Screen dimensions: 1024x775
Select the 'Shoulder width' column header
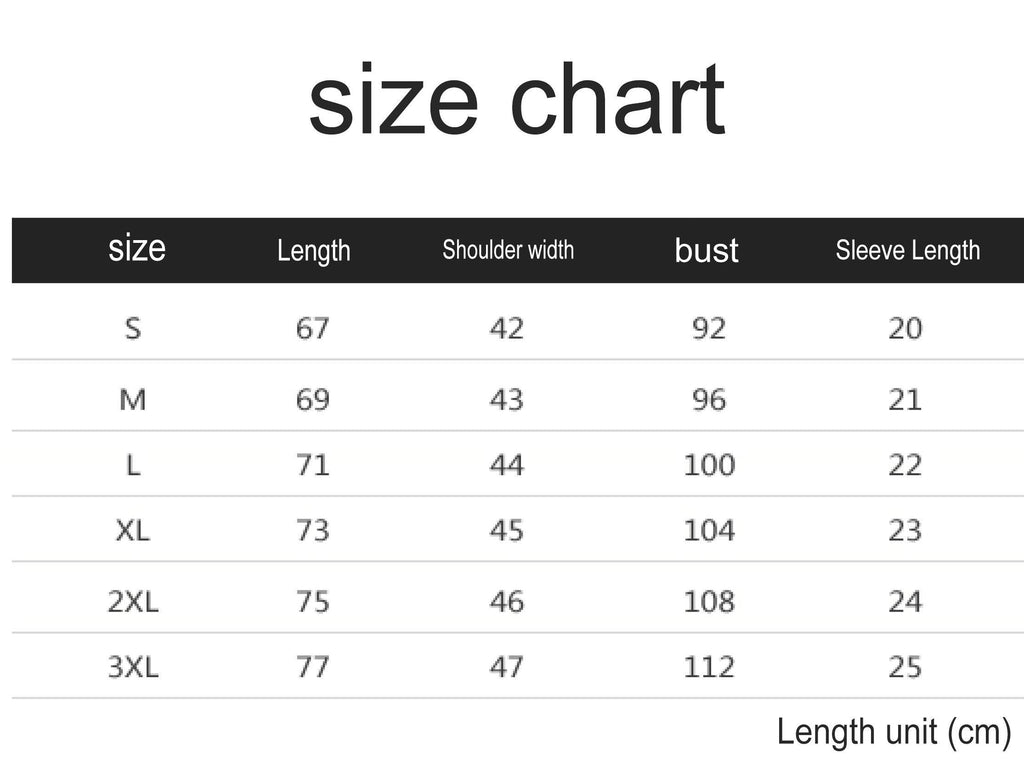pyautogui.click(x=508, y=249)
